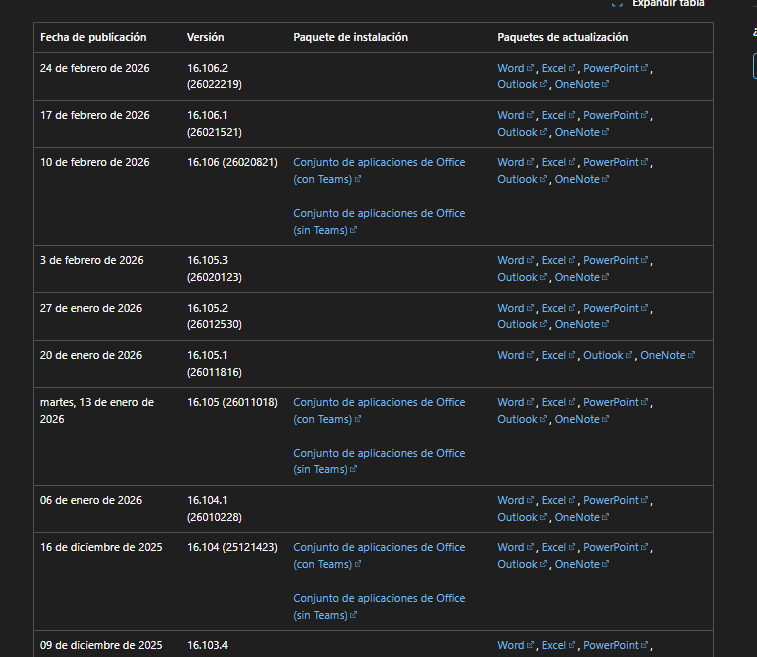Open Excel update for 16.105 (26011018)
The image size is (757, 657).
click(x=559, y=402)
